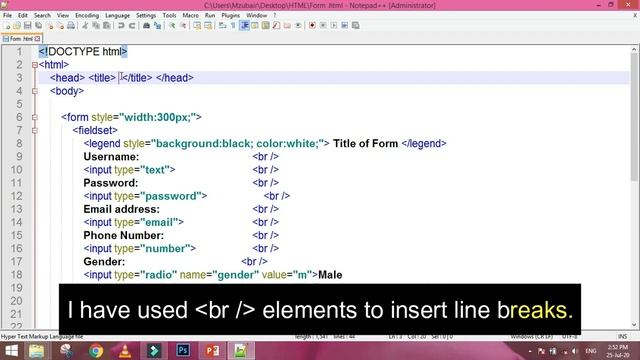Place cursor on 'Username:' text in line 9
The width and height of the screenshot is (640, 360).
111,157
